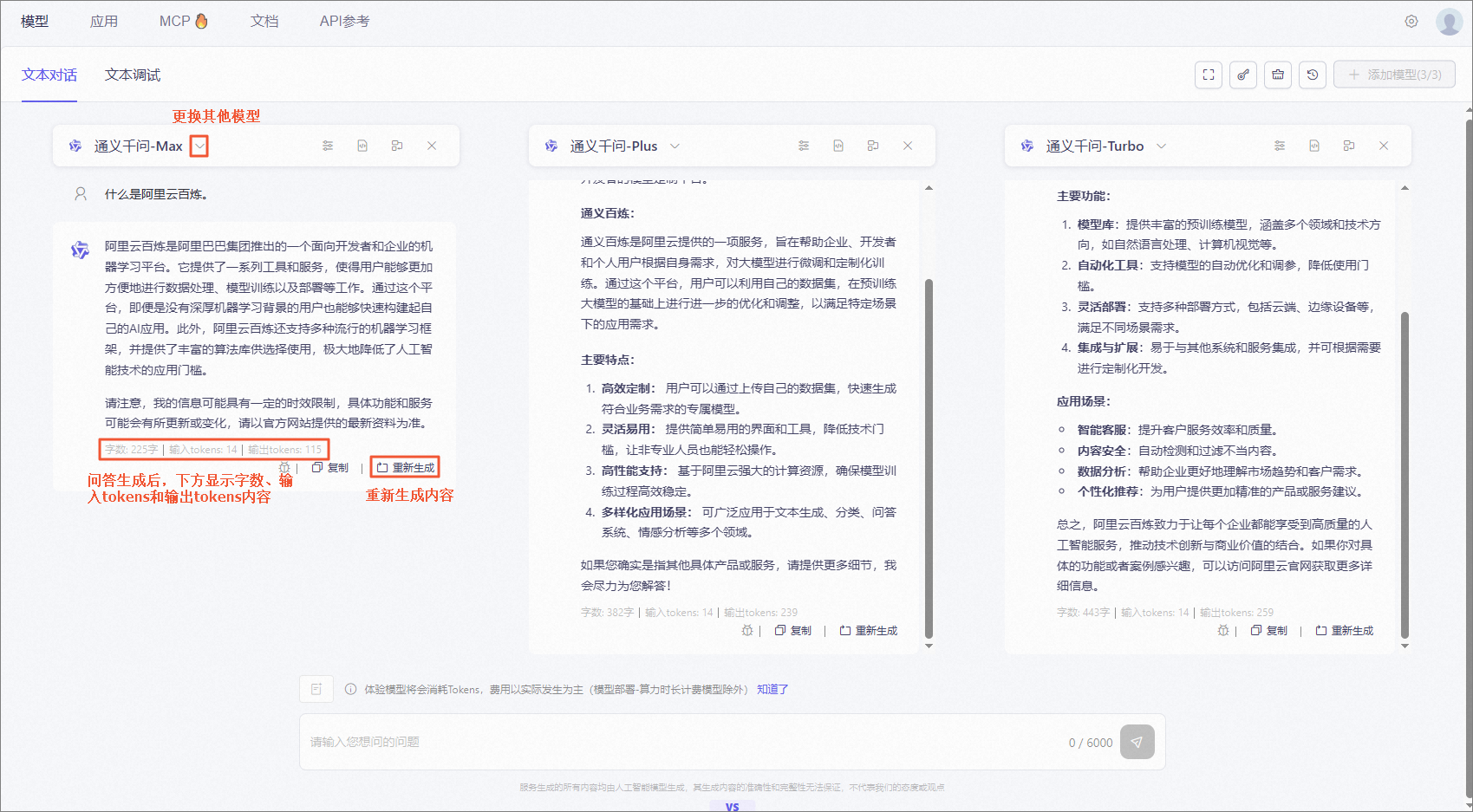Viewport: 1473px width, 812px height.
Task: Expand the 通义千问-Turbo model dropdown
Action: point(1161,146)
